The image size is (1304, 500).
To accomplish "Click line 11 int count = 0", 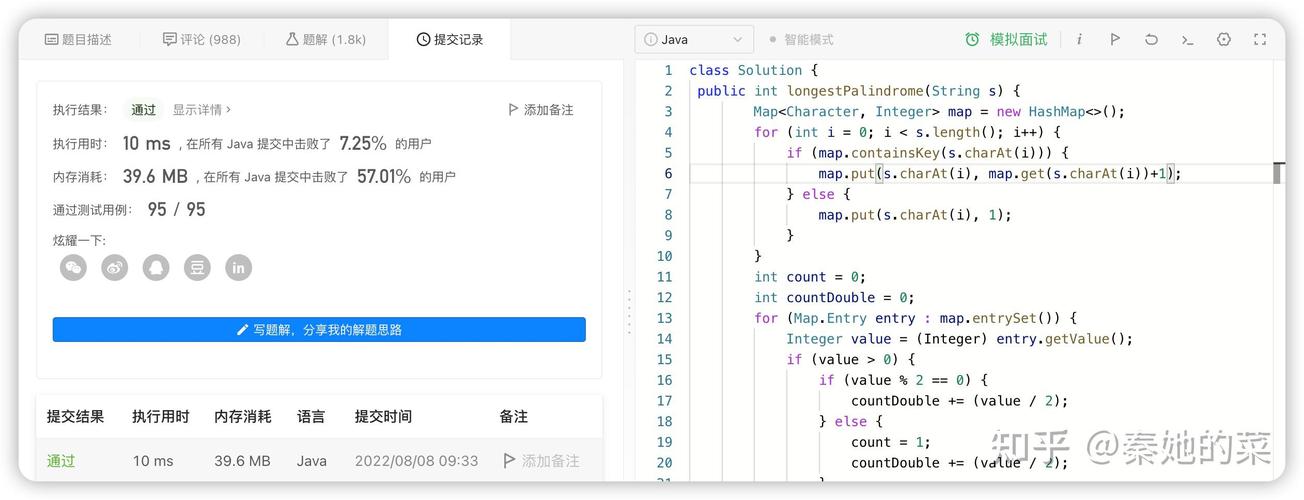I will click(x=810, y=277).
